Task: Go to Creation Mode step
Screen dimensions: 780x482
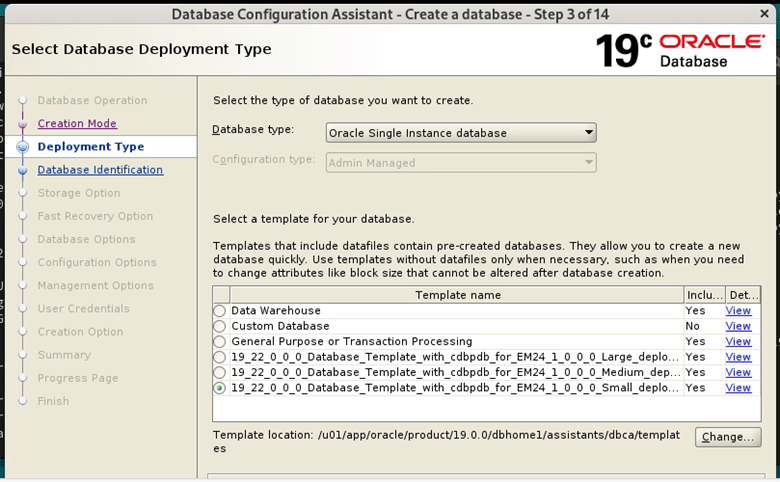Action: point(77,124)
